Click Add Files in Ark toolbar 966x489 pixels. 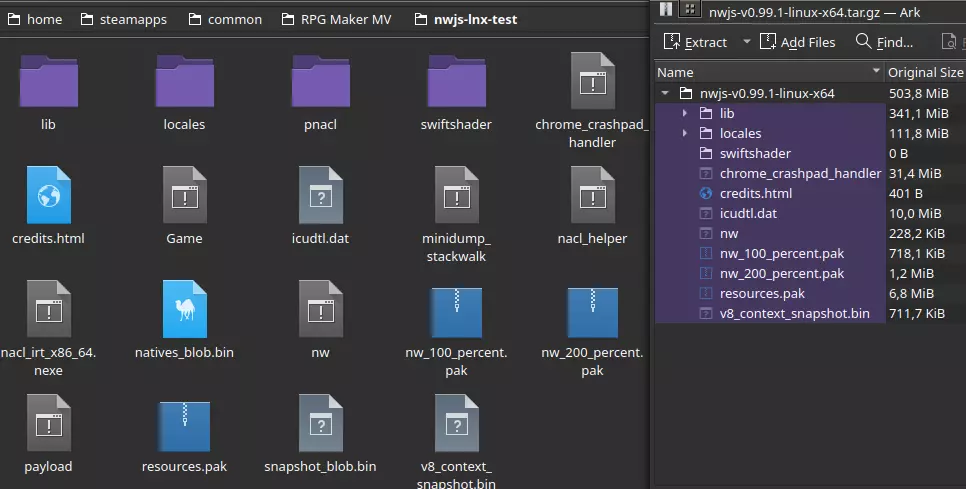point(798,42)
